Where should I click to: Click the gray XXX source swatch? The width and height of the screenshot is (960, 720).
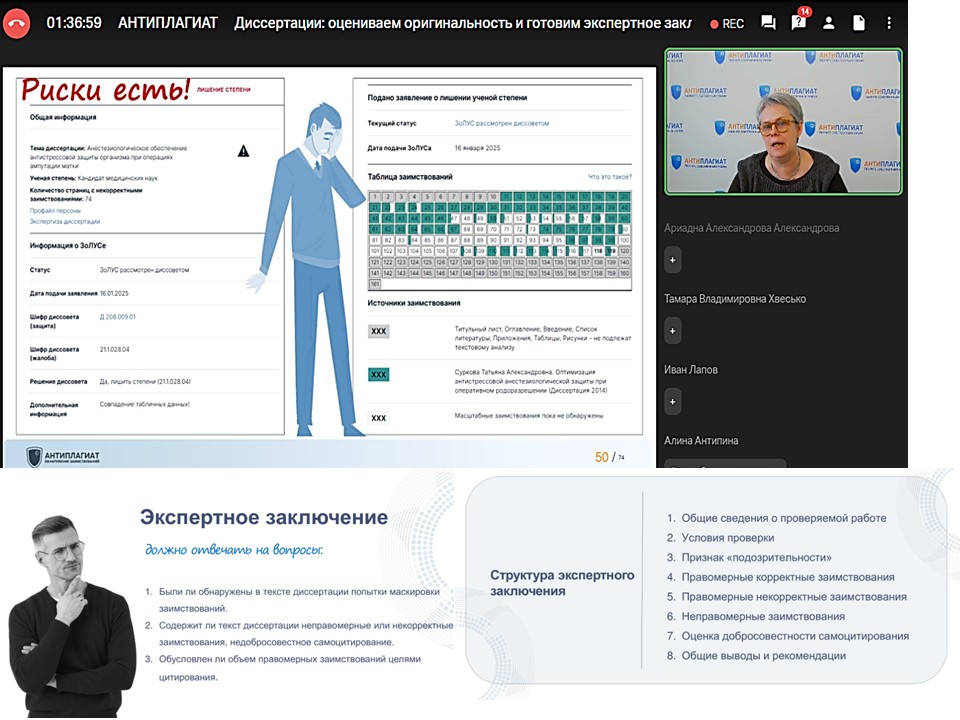coord(378,331)
